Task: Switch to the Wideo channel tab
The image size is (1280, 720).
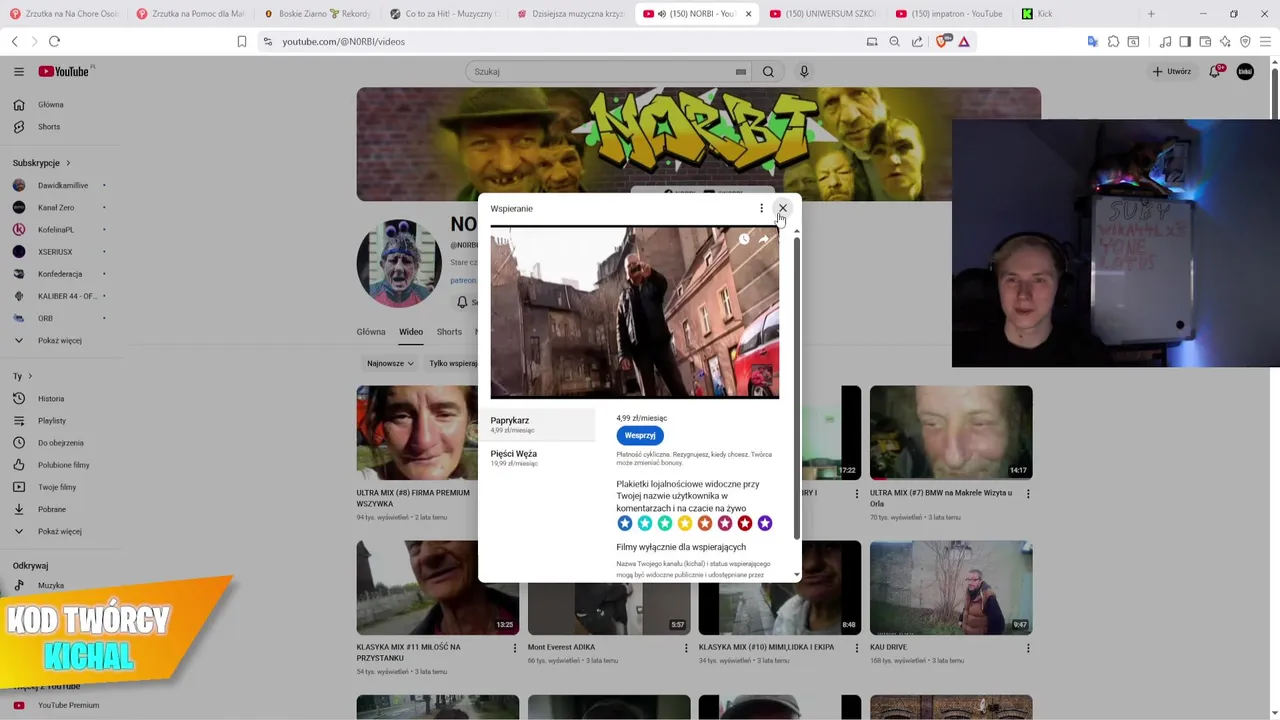Action: tap(411, 332)
